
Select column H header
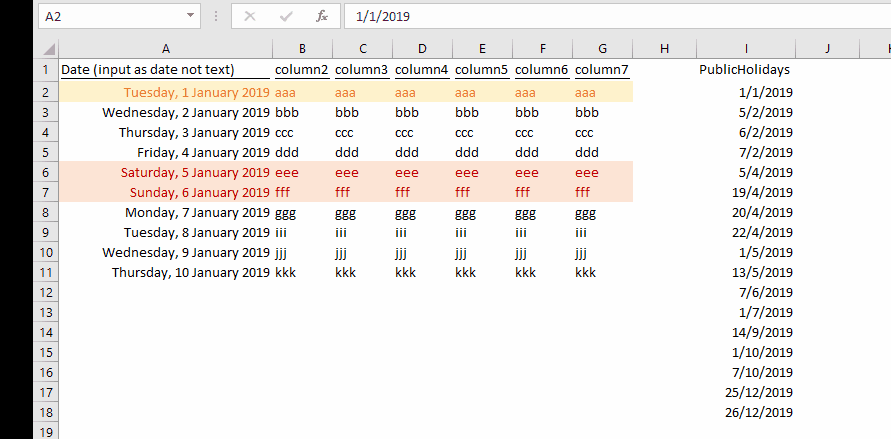point(664,49)
